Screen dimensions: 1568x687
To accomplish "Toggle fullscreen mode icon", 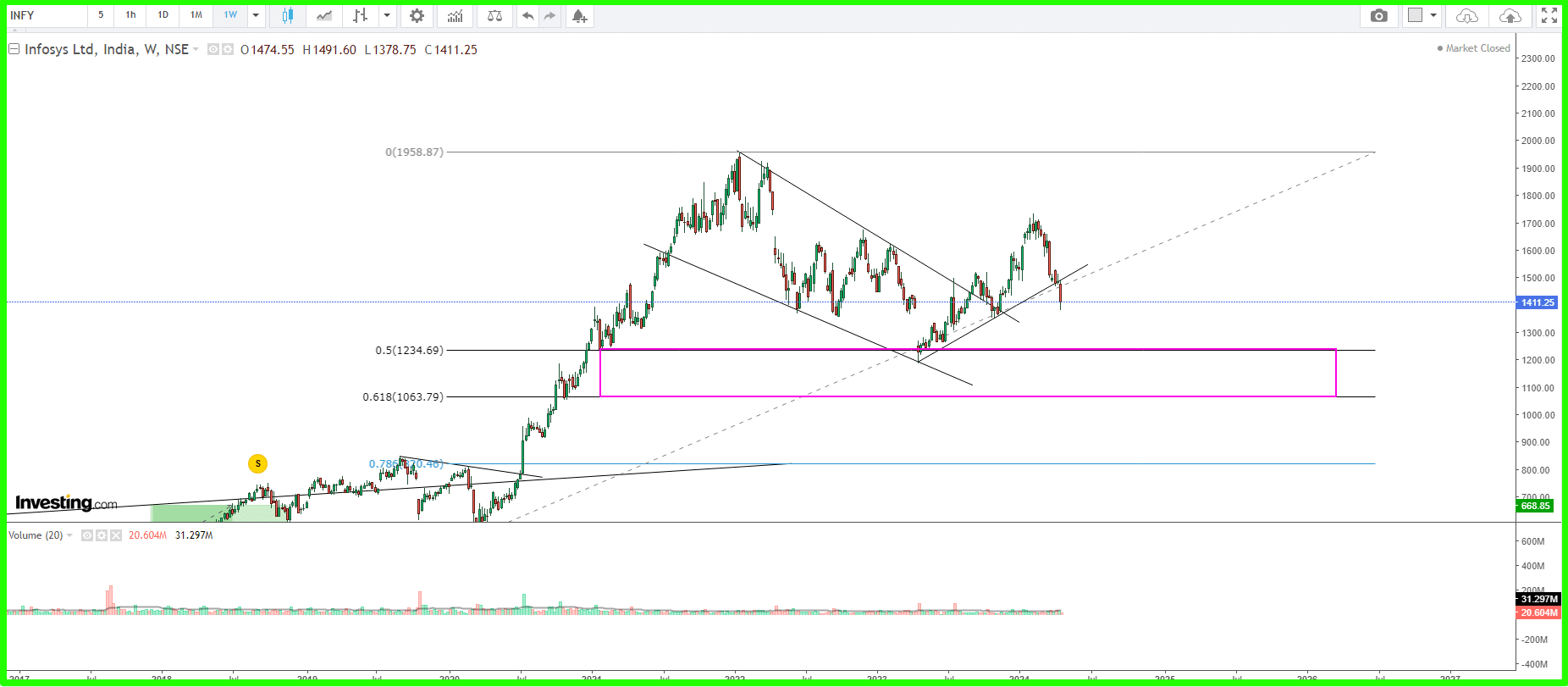I will (1549, 15).
